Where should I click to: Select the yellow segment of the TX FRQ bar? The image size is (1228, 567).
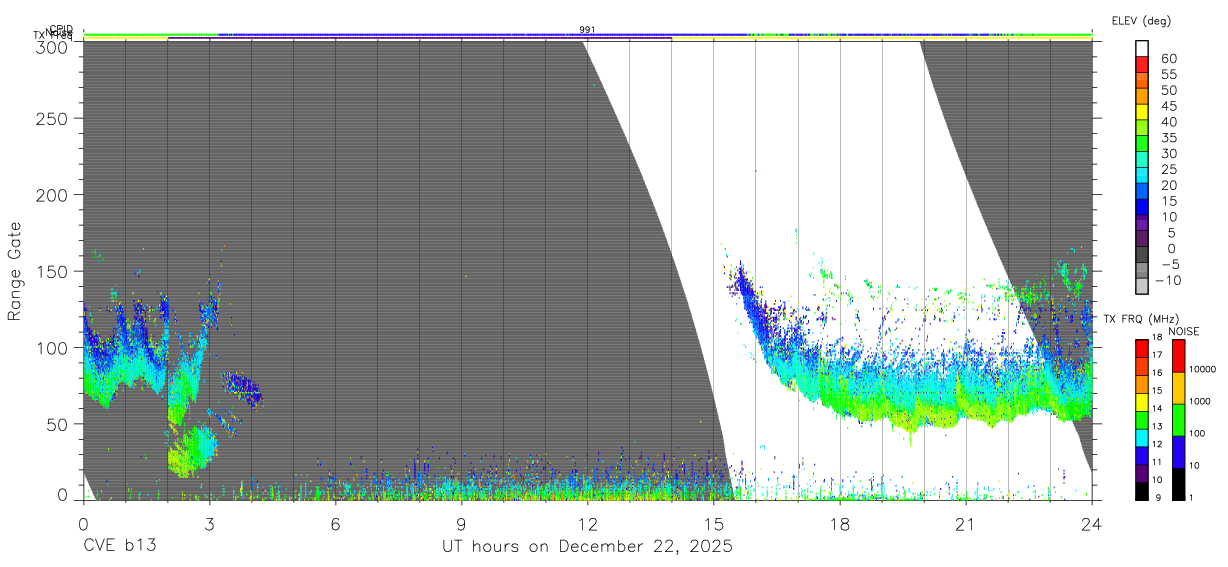1142,403
